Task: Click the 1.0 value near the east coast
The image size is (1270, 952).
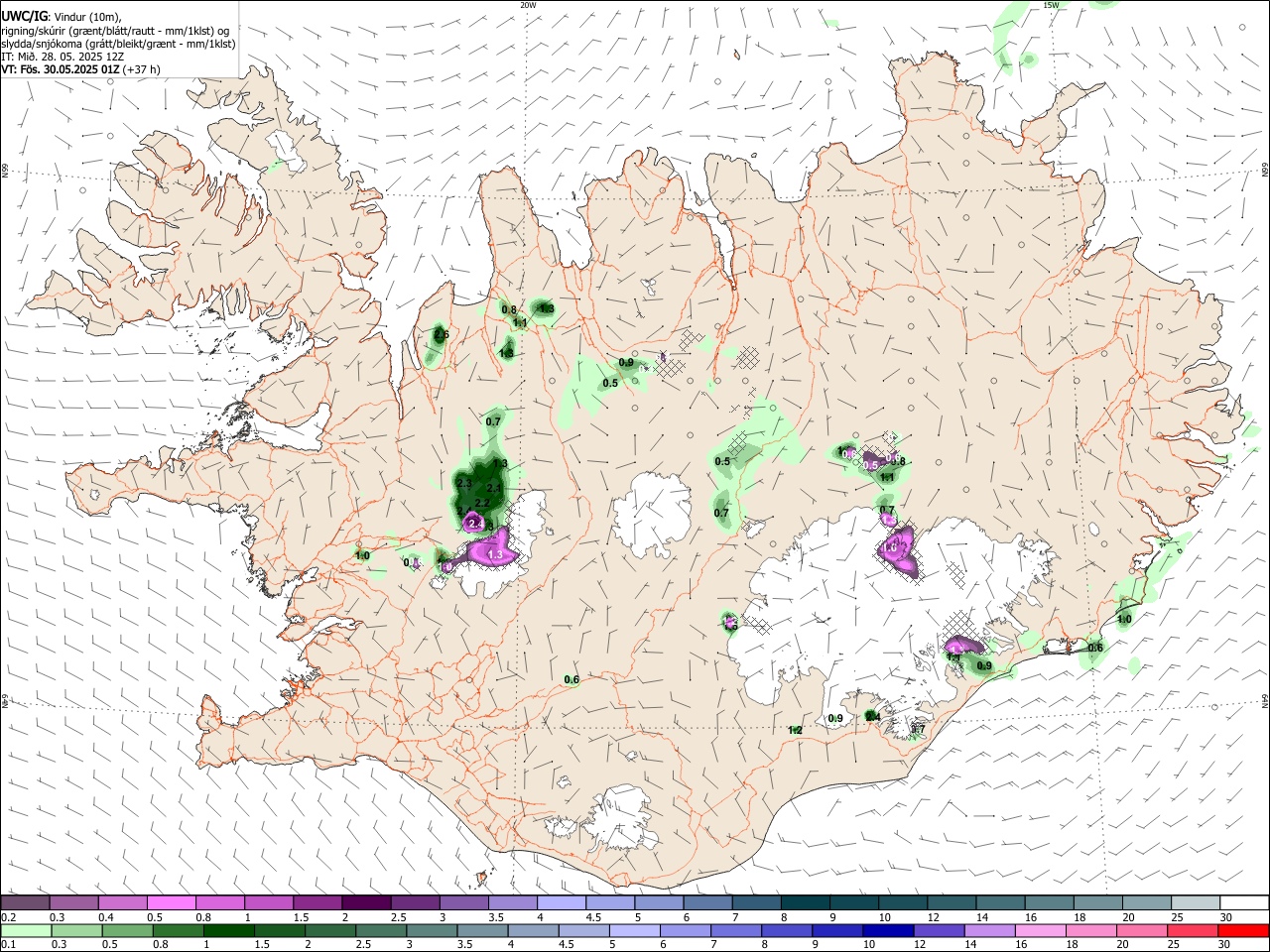Action: pos(1124,619)
